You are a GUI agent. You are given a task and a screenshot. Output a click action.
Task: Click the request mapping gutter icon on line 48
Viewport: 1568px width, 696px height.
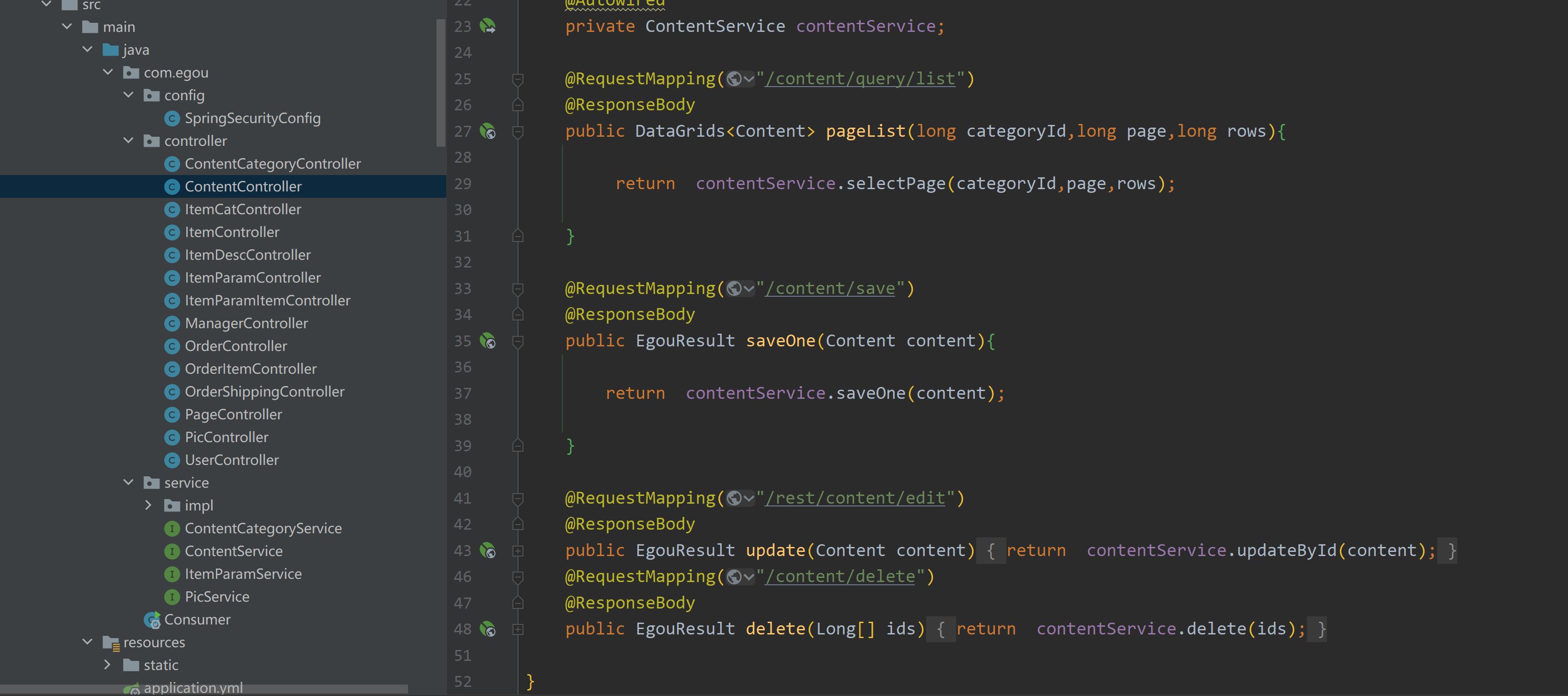487,629
